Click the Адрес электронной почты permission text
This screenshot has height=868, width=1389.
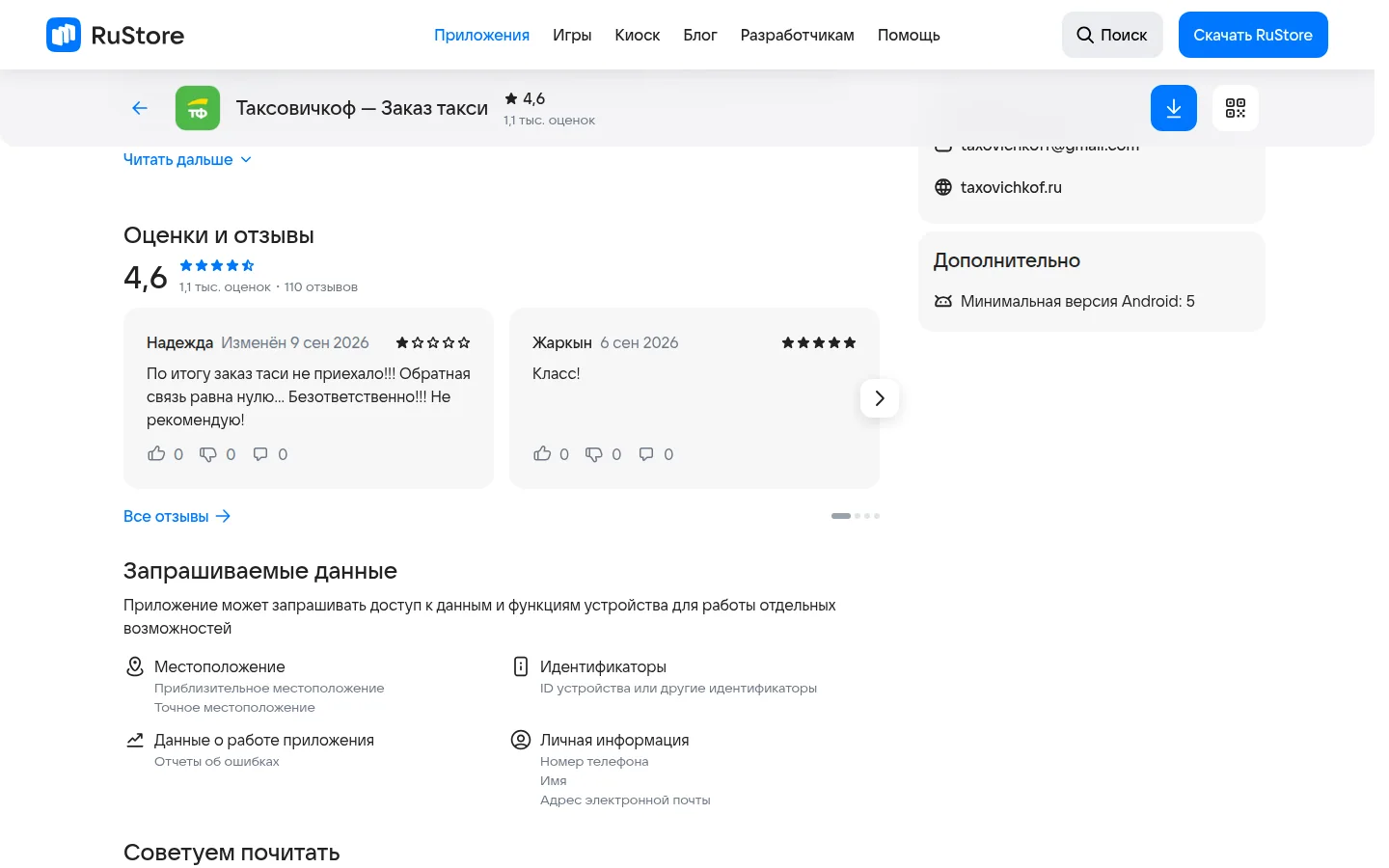tap(625, 800)
